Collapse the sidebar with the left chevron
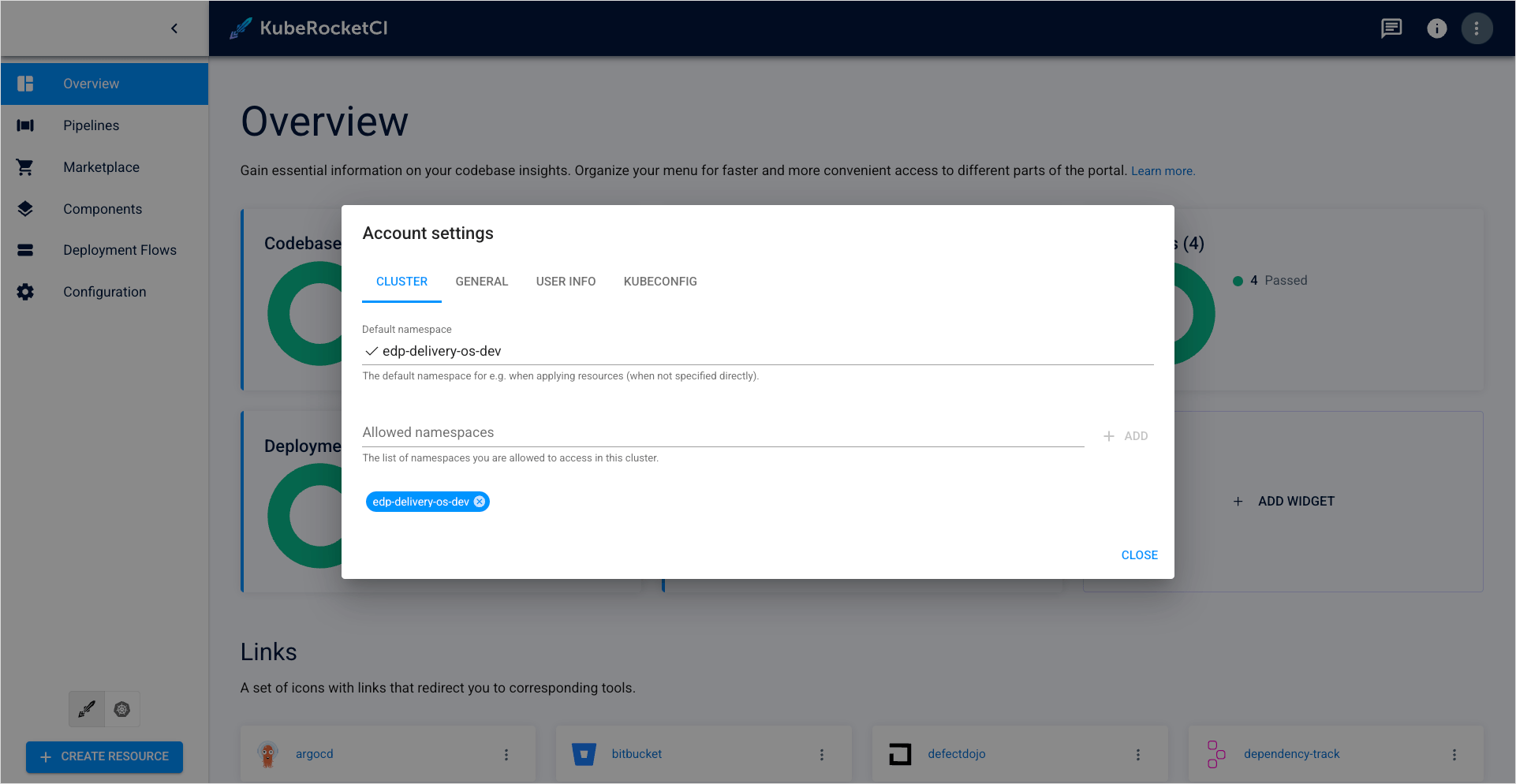 (x=174, y=28)
